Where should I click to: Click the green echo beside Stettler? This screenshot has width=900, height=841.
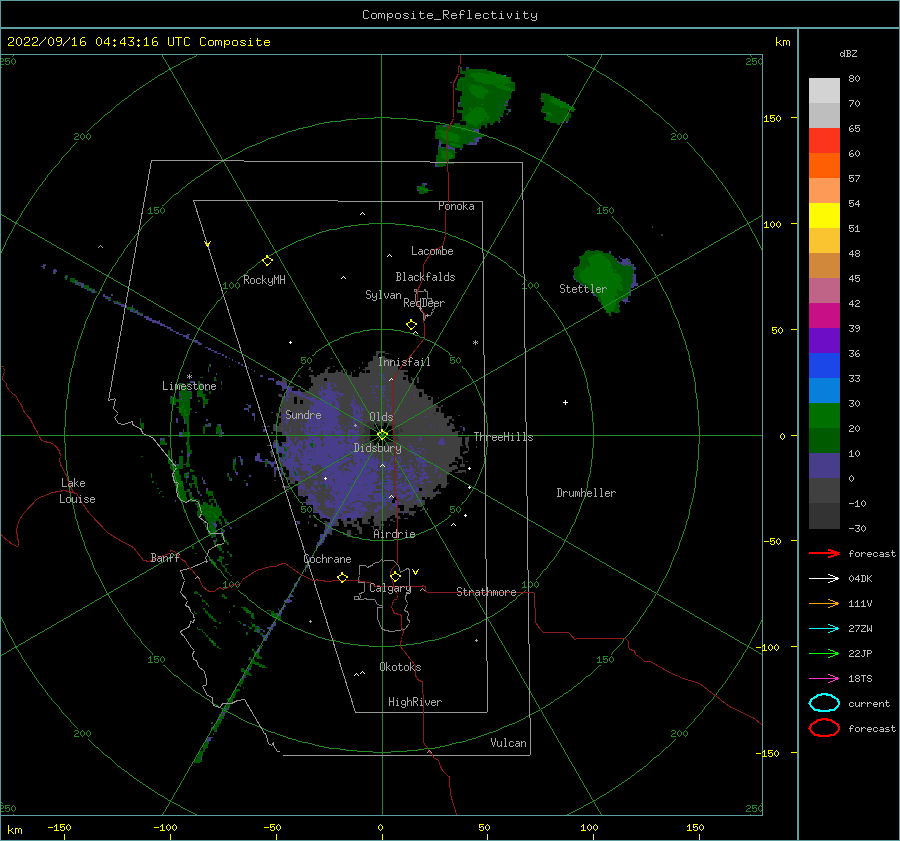[604, 280]
